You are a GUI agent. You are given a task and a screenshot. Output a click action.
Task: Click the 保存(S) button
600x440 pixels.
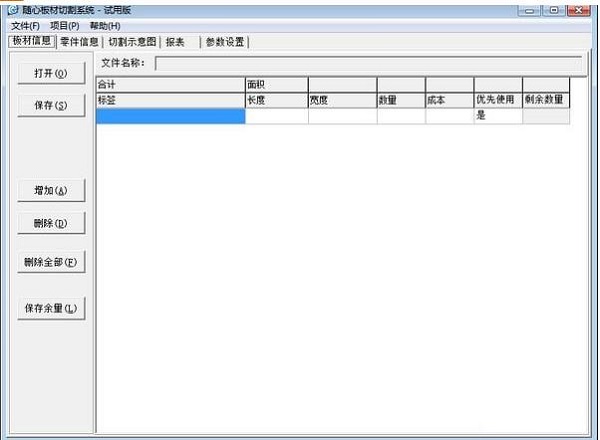pos(51,105)
